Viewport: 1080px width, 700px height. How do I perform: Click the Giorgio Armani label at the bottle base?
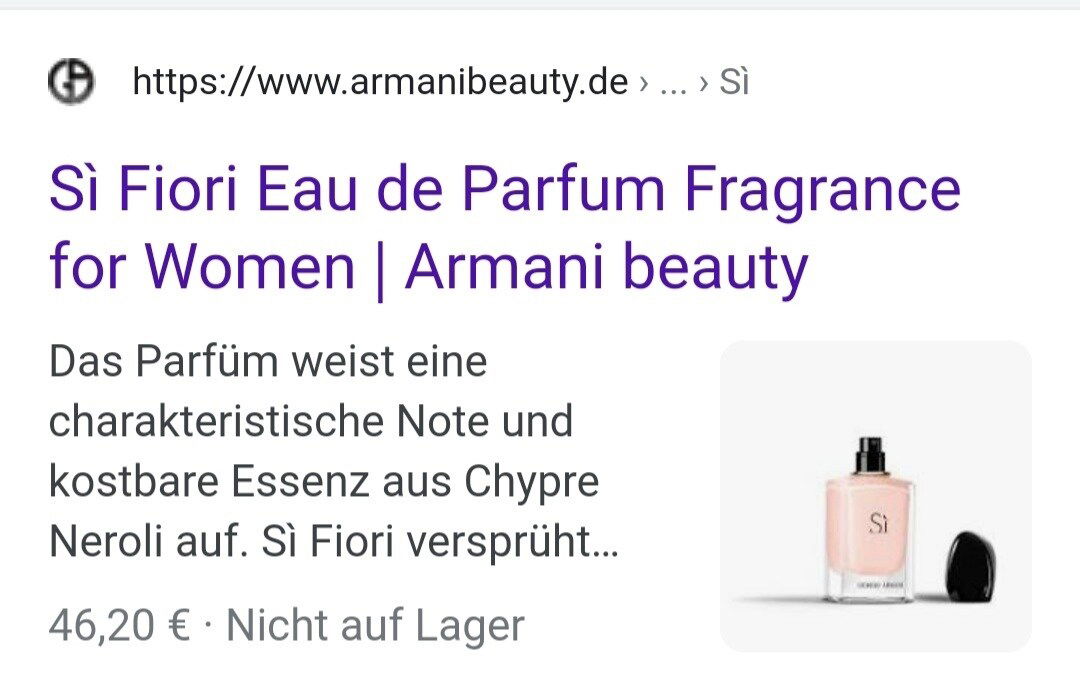click(x=879, y=585)
